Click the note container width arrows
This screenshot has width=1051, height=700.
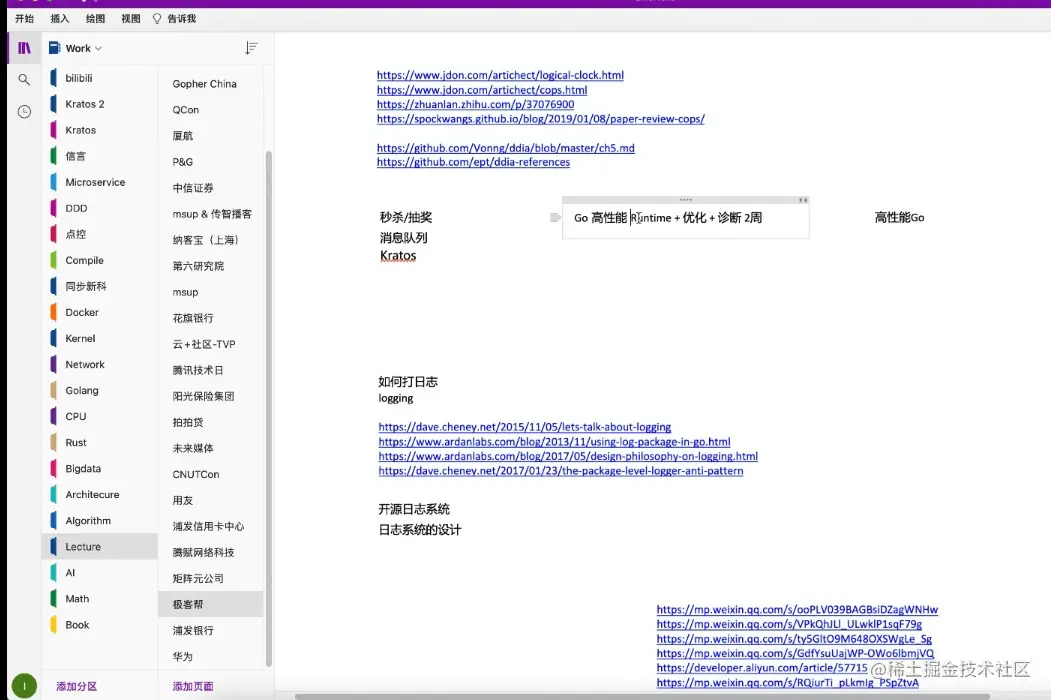pyautogui.click(x=803, y=200)
